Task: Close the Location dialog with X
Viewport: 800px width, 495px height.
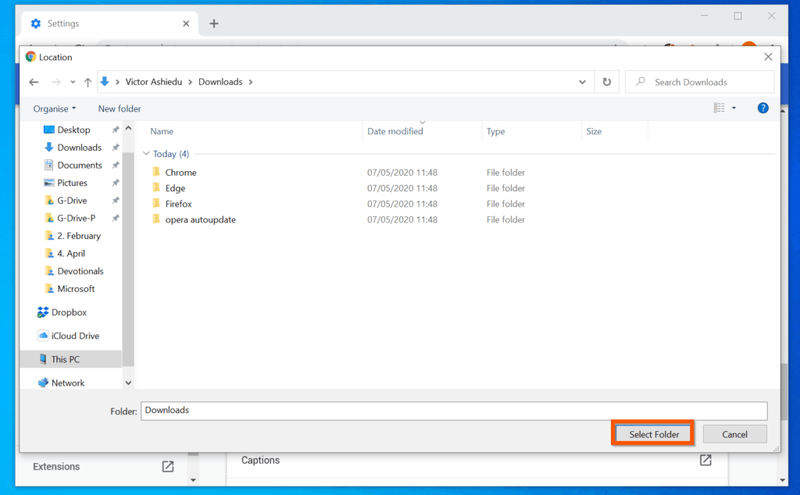Action: click(x=768, y=57)
